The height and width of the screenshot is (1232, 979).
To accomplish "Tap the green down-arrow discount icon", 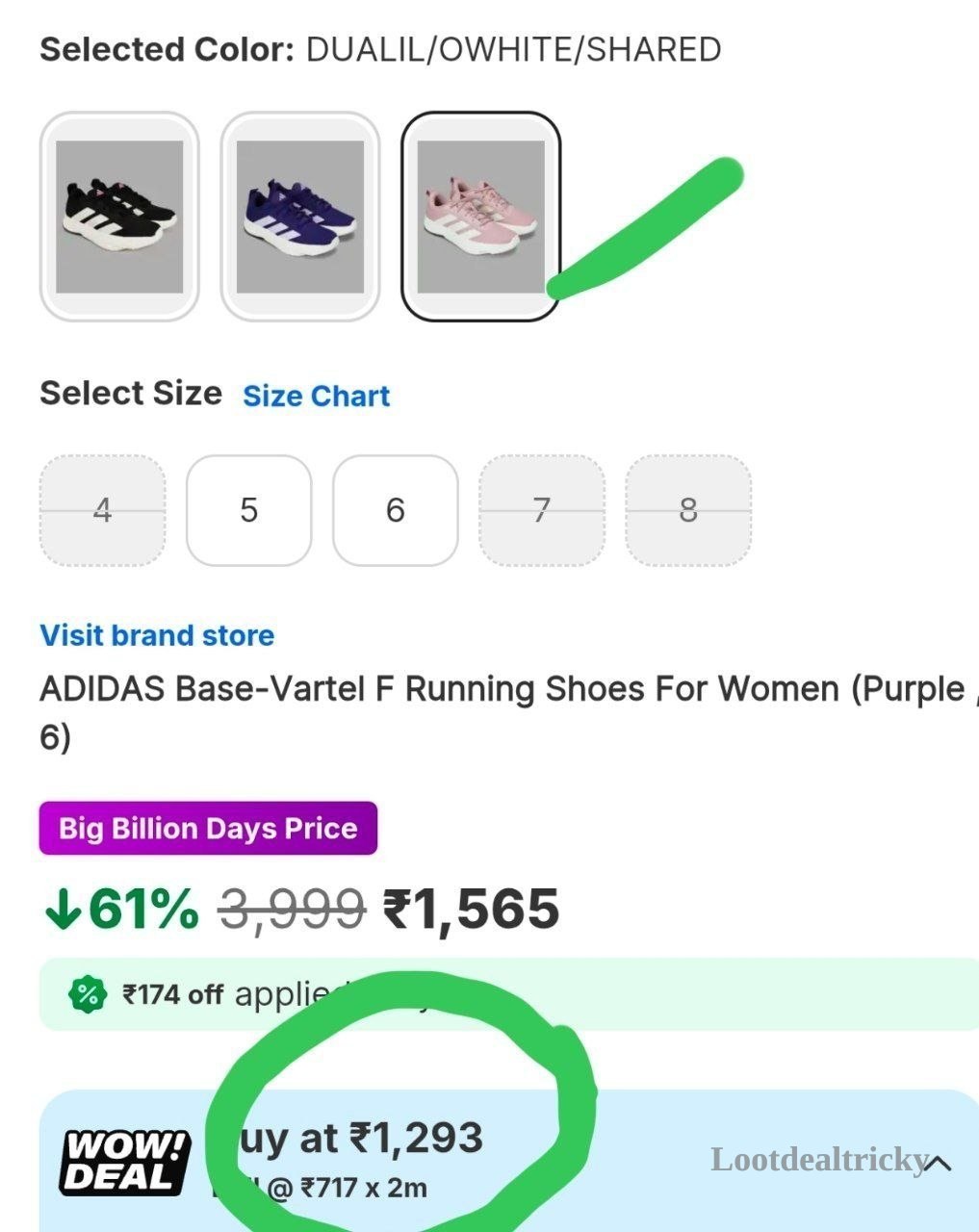I will 63,909.
